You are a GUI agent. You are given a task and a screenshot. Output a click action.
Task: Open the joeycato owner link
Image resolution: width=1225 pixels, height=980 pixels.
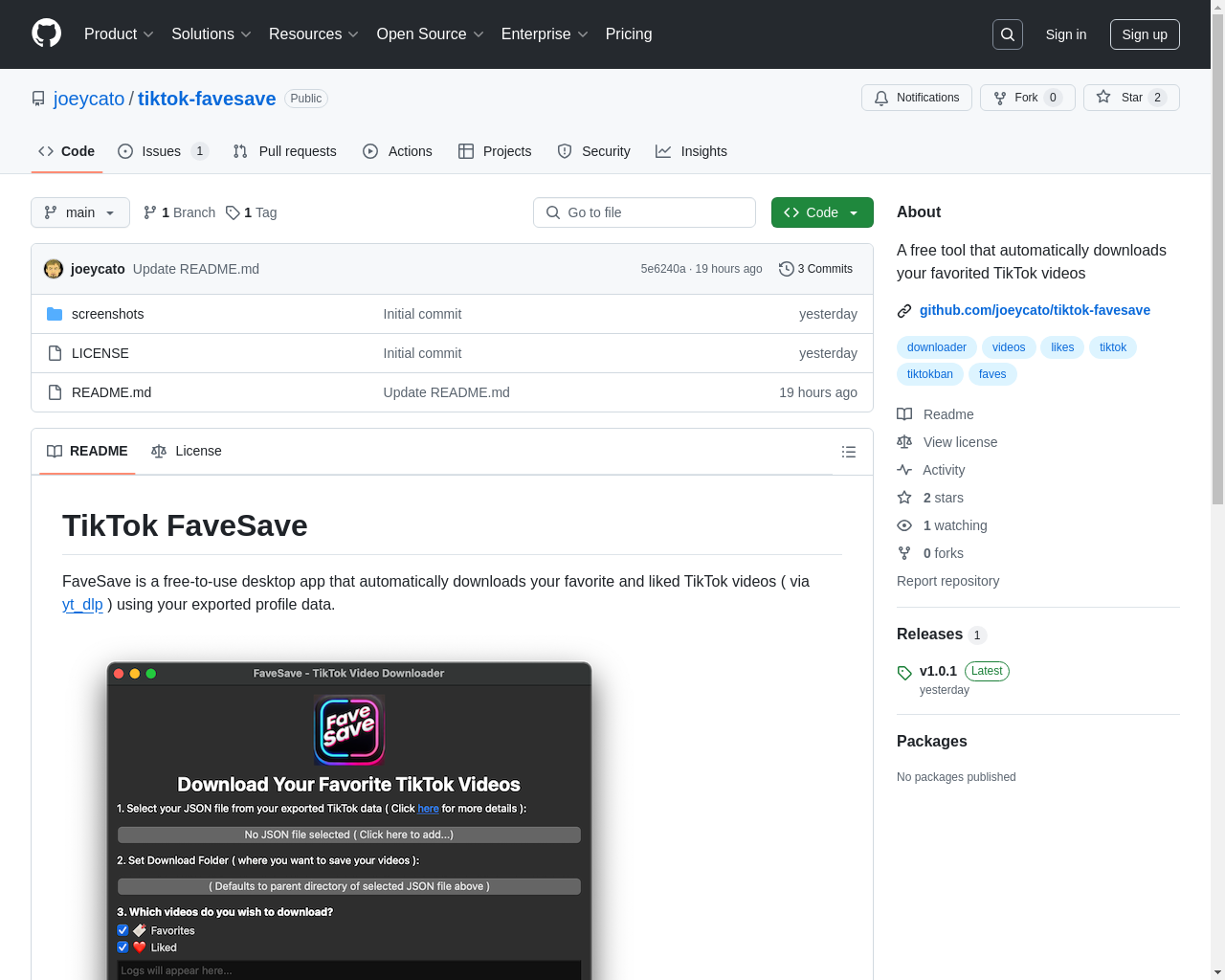(89, 99)
